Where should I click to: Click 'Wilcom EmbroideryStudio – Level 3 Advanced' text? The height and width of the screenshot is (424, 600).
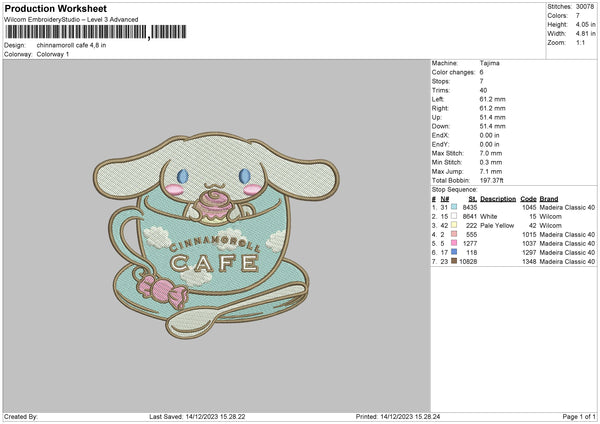71,20
